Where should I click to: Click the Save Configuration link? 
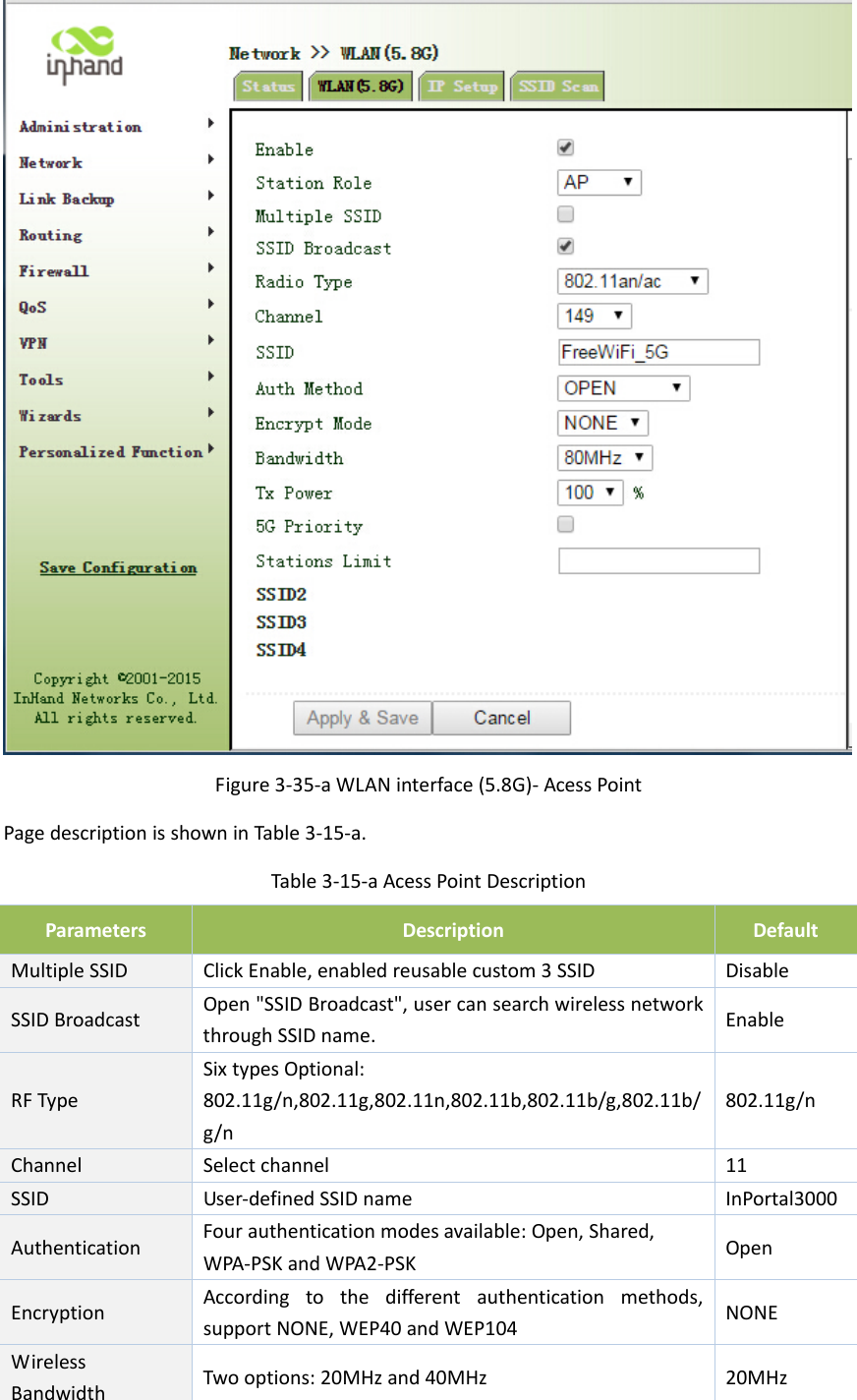[x=117, y=567]
